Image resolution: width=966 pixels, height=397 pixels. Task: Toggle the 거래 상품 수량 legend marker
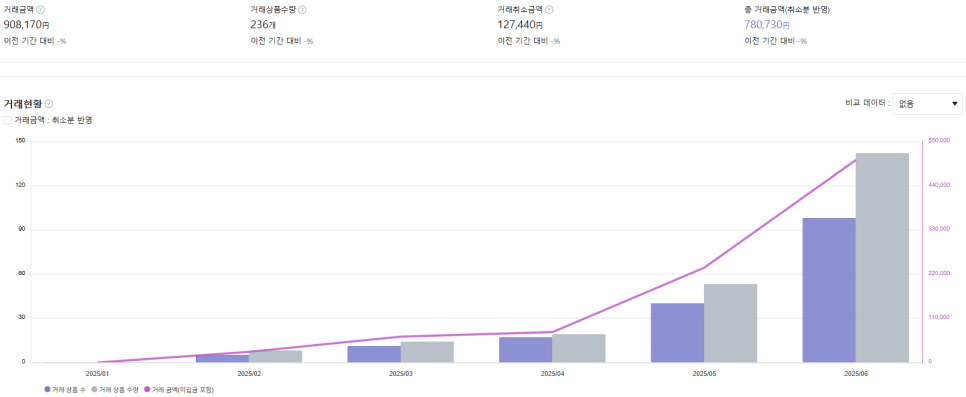tap(94, 390)
